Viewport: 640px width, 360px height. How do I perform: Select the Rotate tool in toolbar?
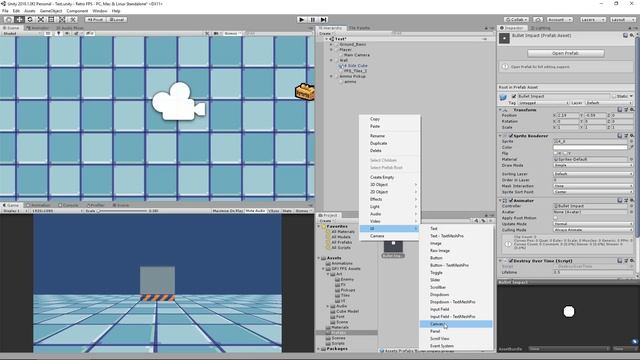(x=30, y=20)
